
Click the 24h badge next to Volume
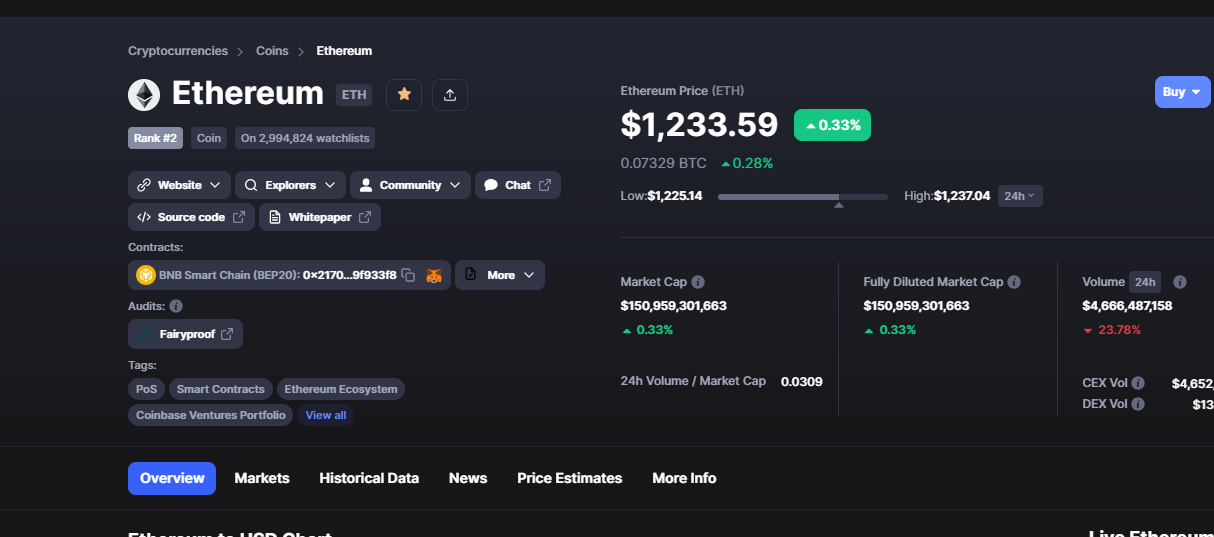1145,282
